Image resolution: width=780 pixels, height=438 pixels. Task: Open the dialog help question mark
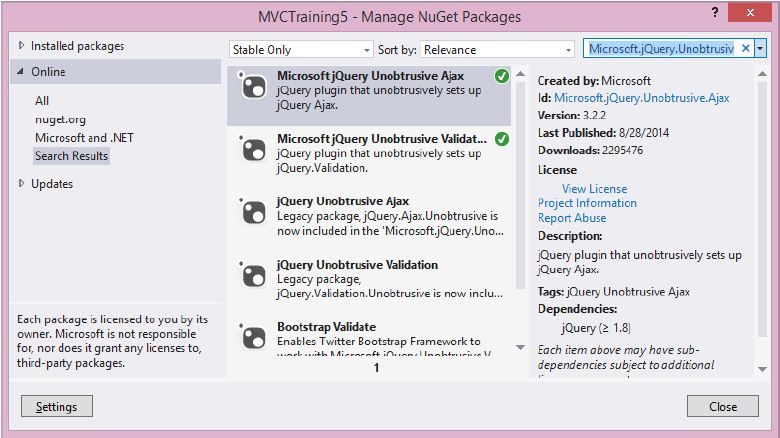[715, 12]
